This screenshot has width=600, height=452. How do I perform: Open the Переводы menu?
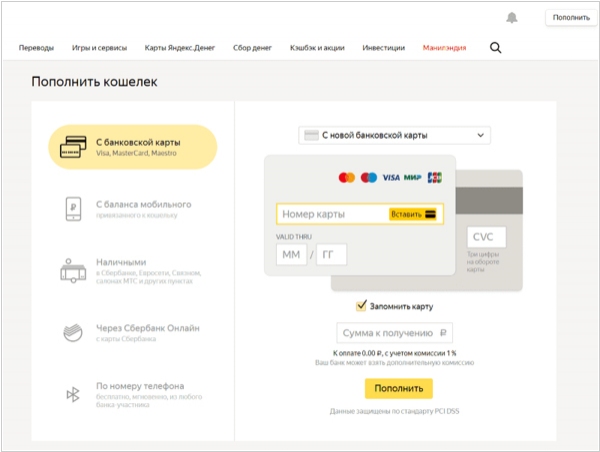click(x=36, y=48)
